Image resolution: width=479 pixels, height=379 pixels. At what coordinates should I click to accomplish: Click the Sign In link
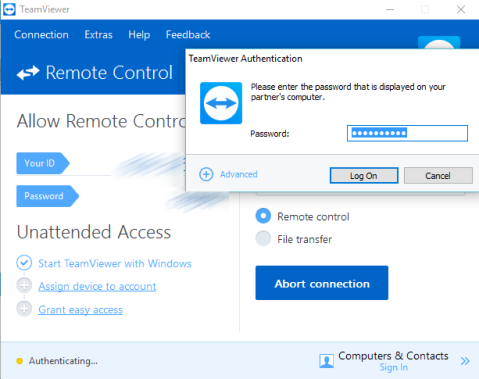(394, 367)
